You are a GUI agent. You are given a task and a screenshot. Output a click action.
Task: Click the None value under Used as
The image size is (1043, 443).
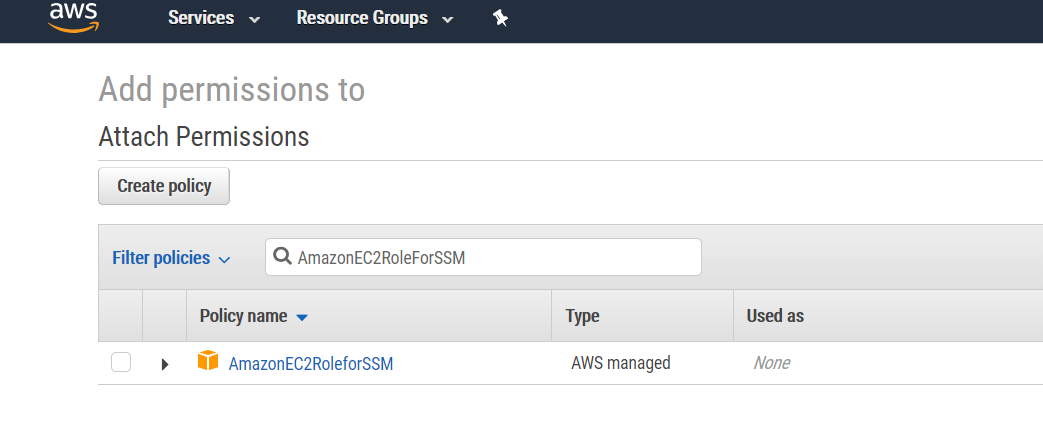[x=771, y=363]
